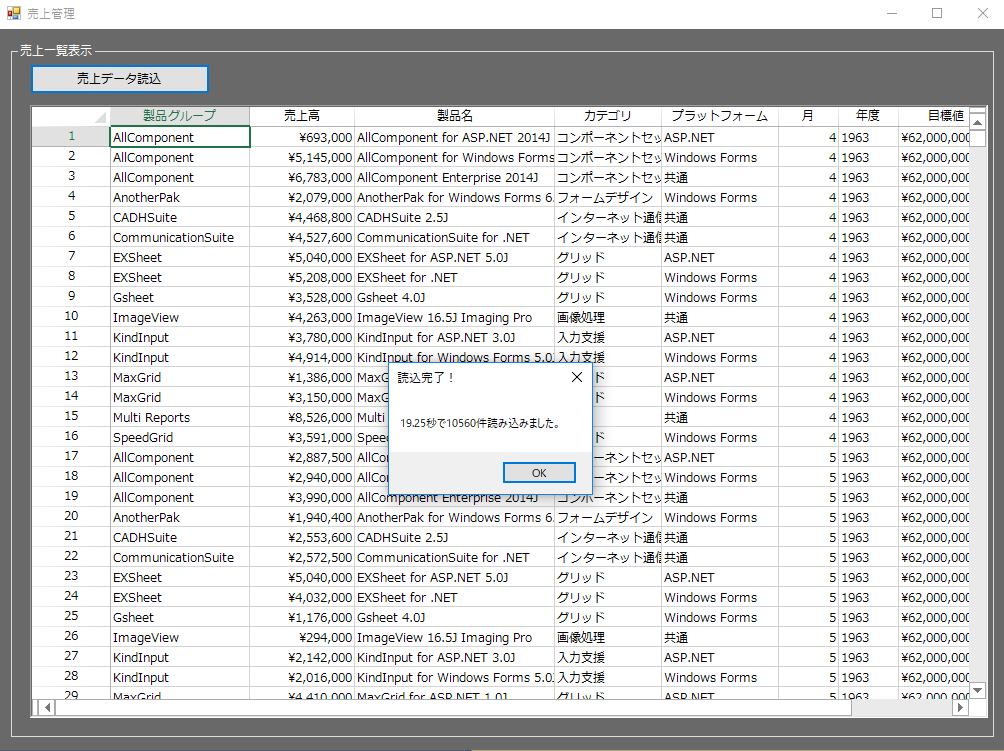This screenshot has height=751, width=1004.
Task: Select row header 28
Action: pyautogui.click(x=71, y=676)
